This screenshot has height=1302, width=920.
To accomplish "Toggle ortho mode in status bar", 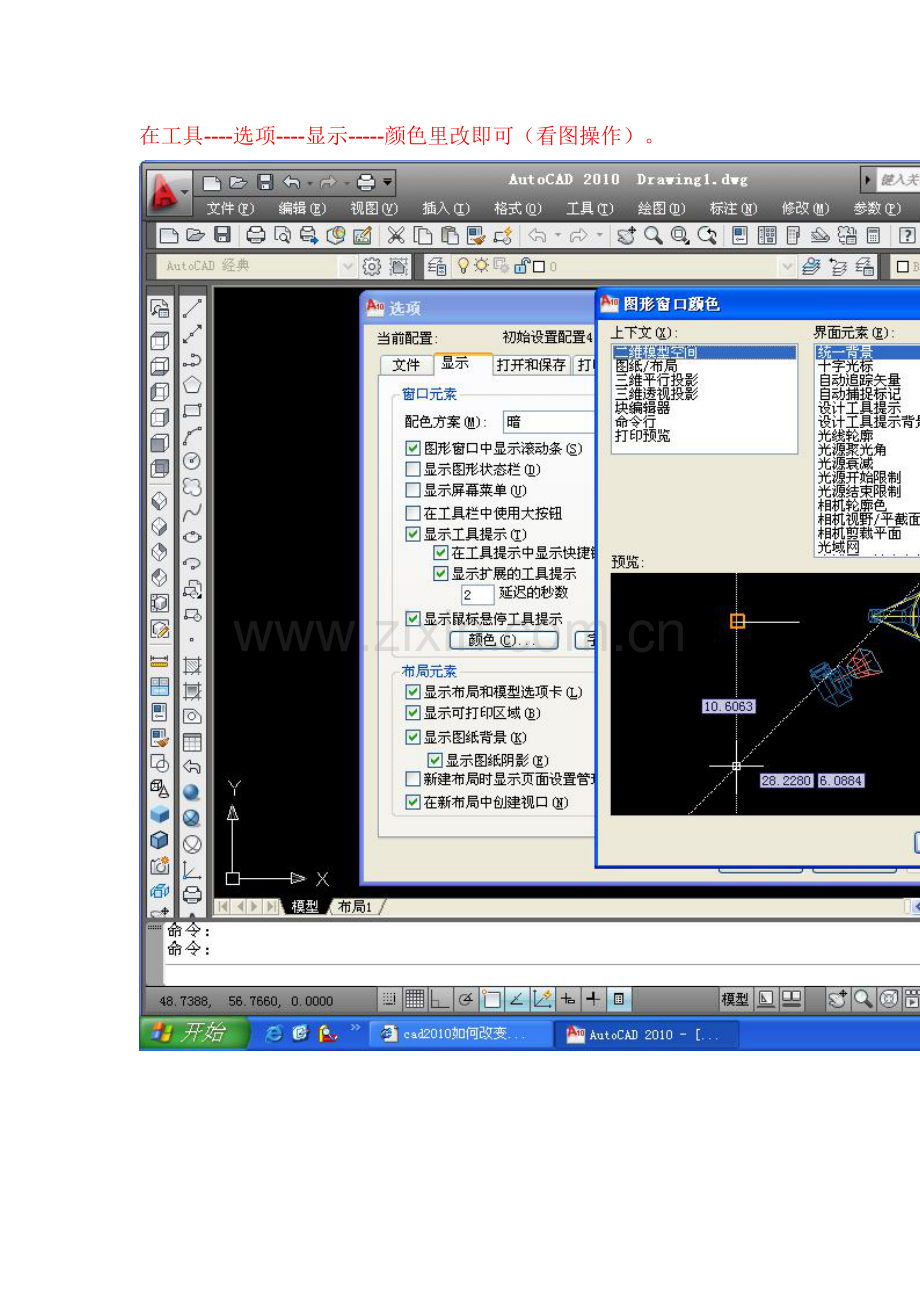I will pos(440,999).
